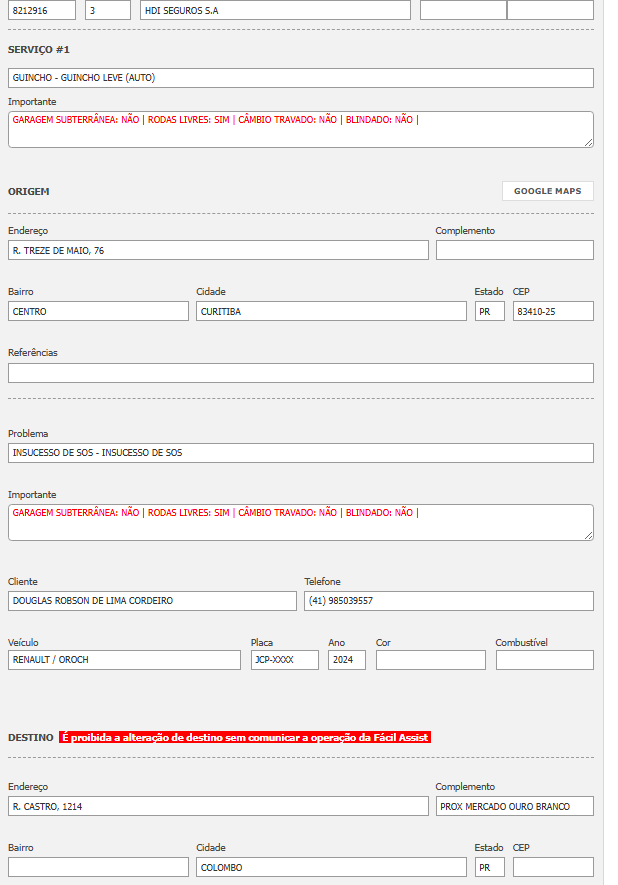Screen dimensions: 618x885
Task: Click destination address R. CASTRO, 1214
Action: (x=218, y=806)
